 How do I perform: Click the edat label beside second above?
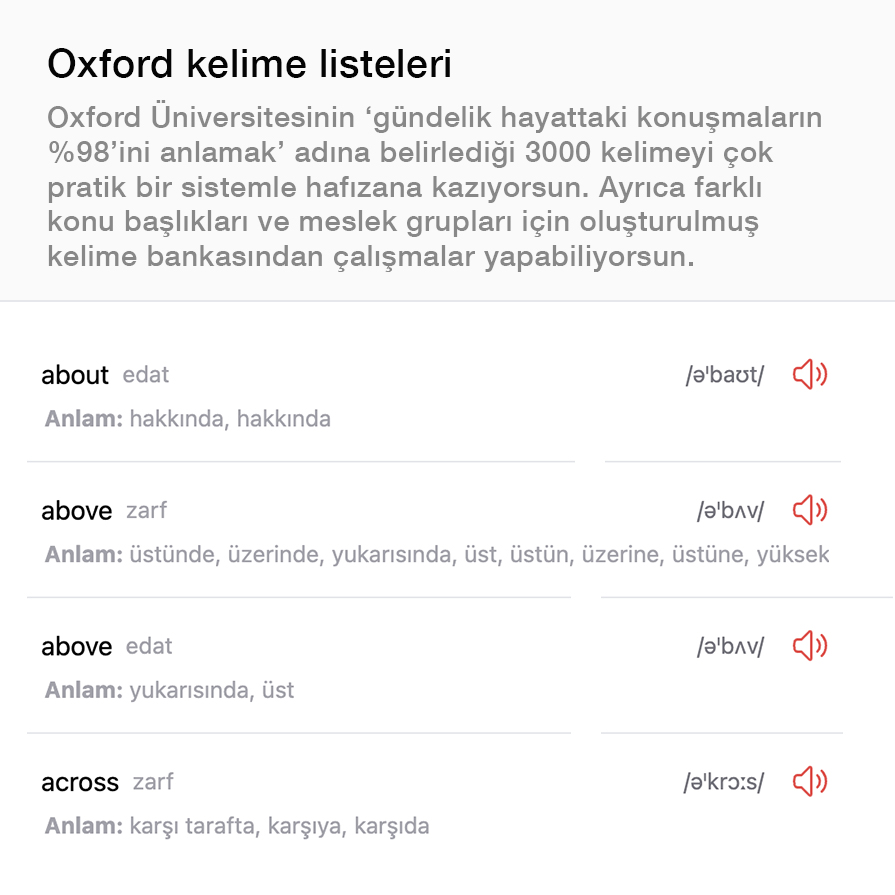[149, 646]
